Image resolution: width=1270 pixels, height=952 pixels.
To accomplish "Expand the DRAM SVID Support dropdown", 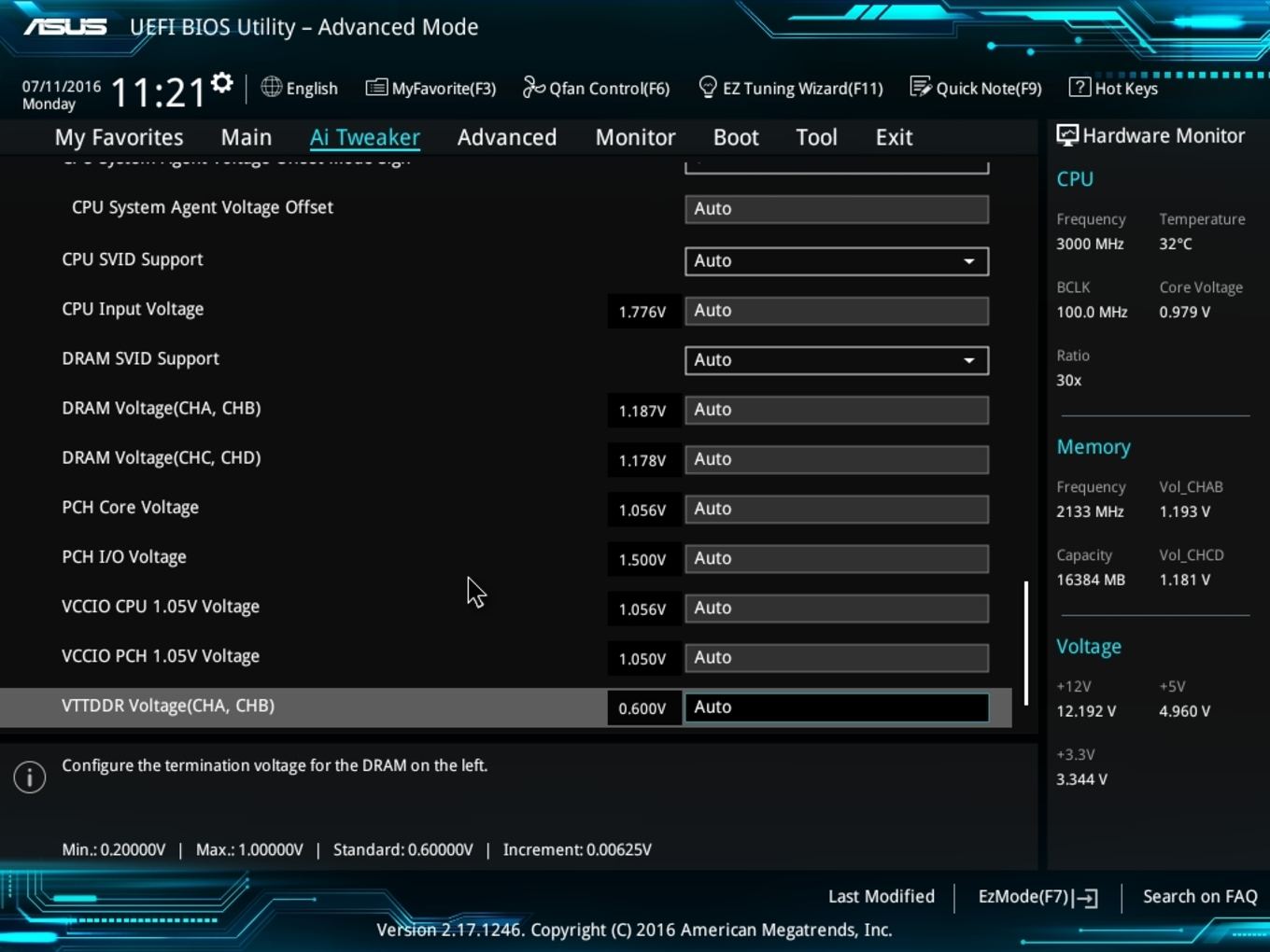I will [837, 360].
